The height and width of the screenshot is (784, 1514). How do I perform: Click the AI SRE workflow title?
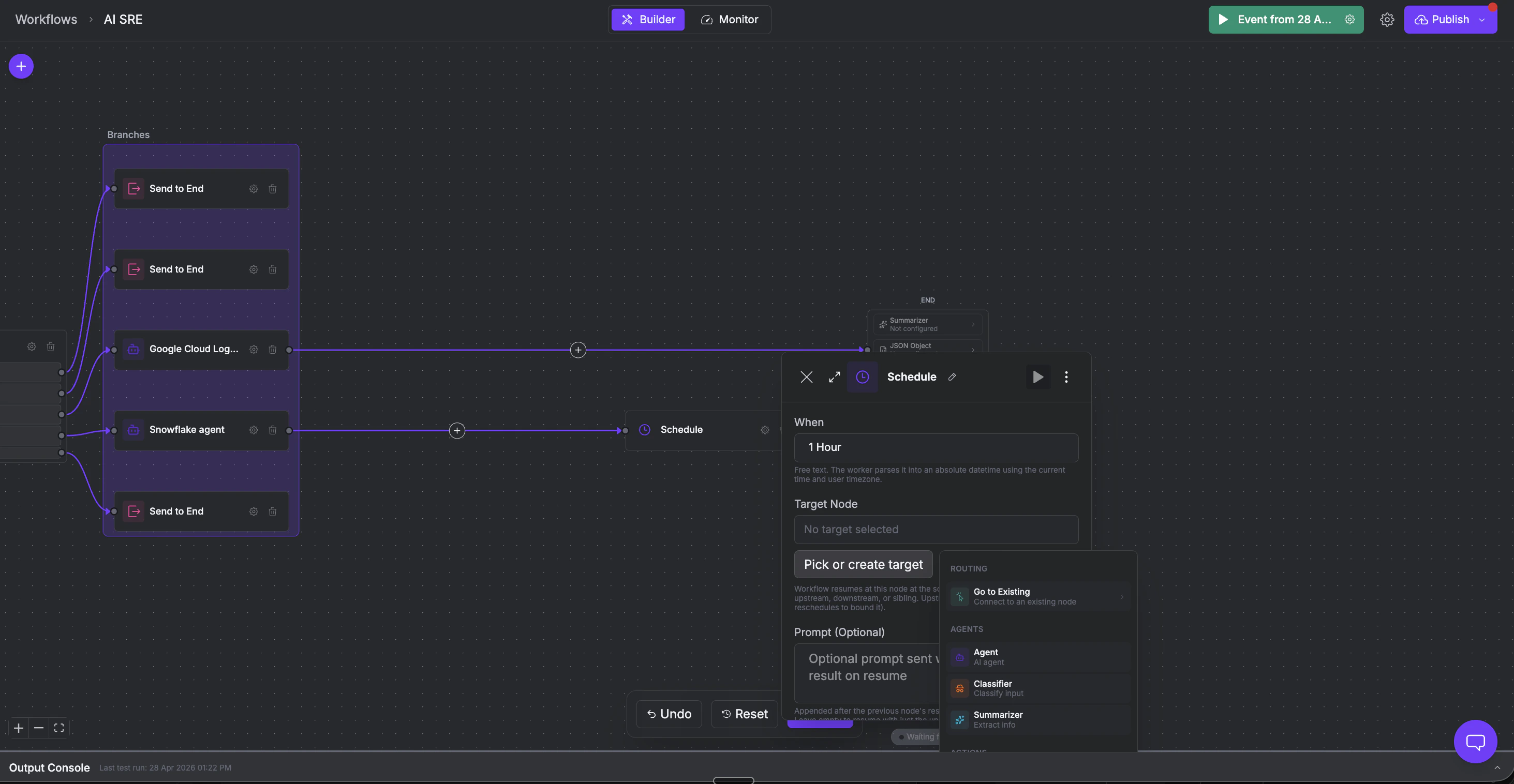(x=123, y=19)
